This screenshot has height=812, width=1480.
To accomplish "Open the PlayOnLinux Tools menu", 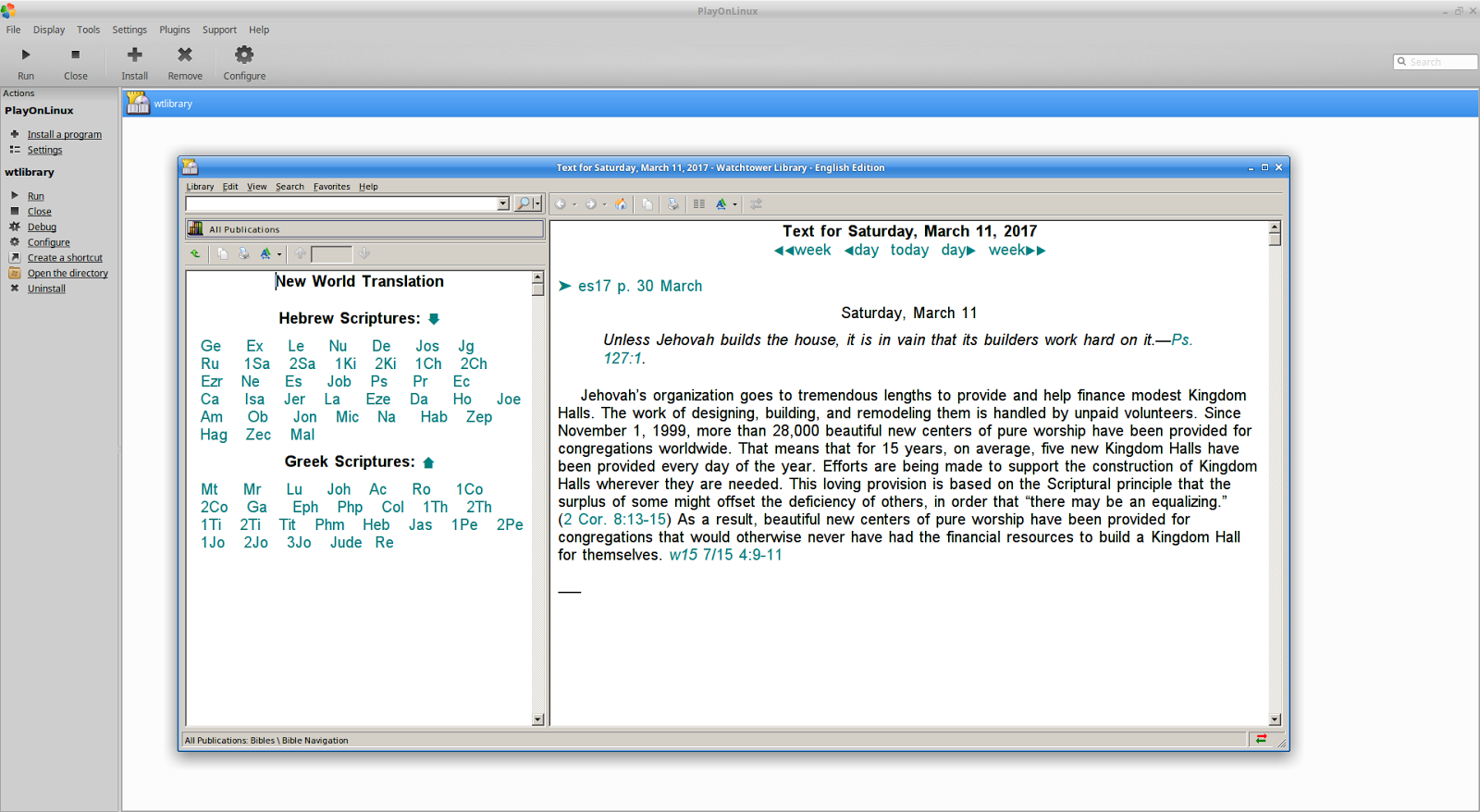I will (x=89, y=30).
